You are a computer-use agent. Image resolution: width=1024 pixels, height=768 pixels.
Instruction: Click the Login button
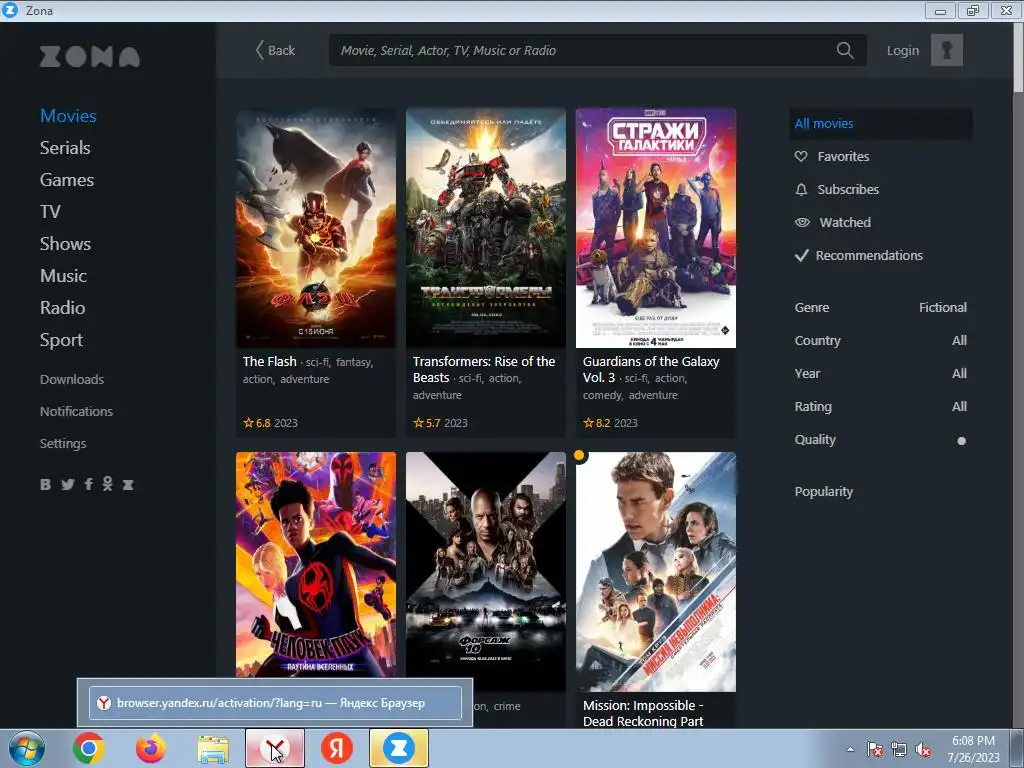pyautogui.click(x=903, y=50)
